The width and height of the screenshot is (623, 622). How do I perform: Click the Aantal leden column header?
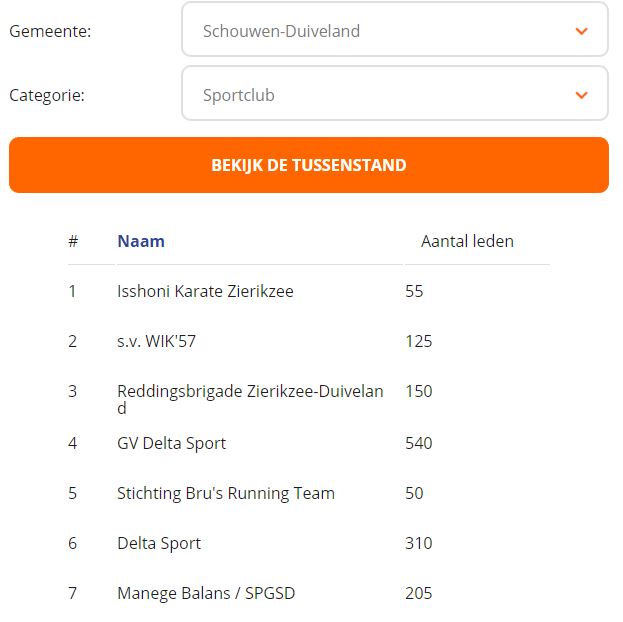pyautogui.click(x=467, y=241)
